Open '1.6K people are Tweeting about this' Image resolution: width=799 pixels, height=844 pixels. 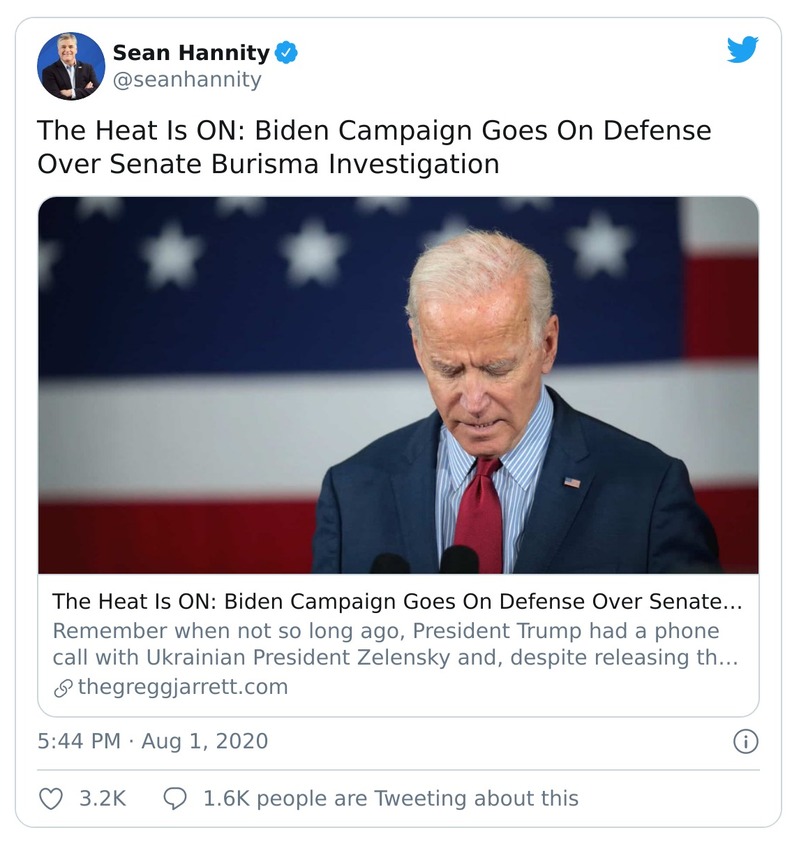[x=390, y=798]
